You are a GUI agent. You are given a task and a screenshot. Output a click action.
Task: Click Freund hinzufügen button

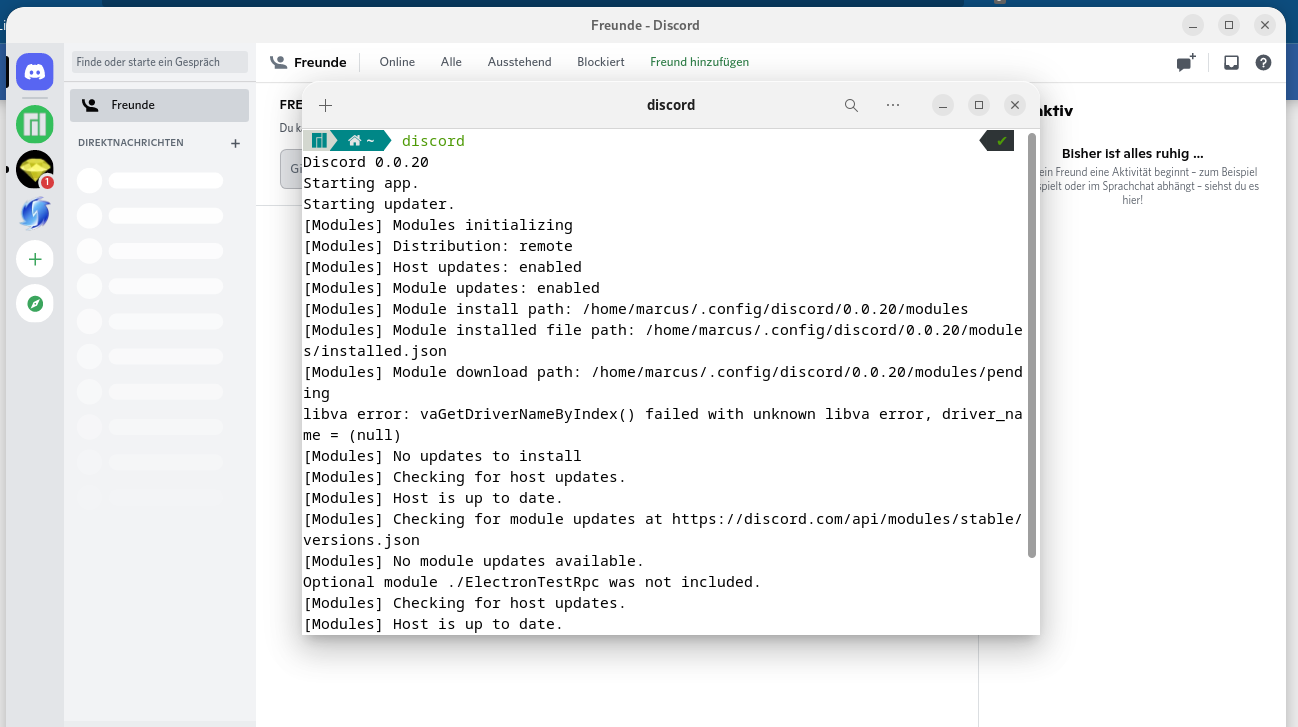pyautogui.click(x=699, y=62)
